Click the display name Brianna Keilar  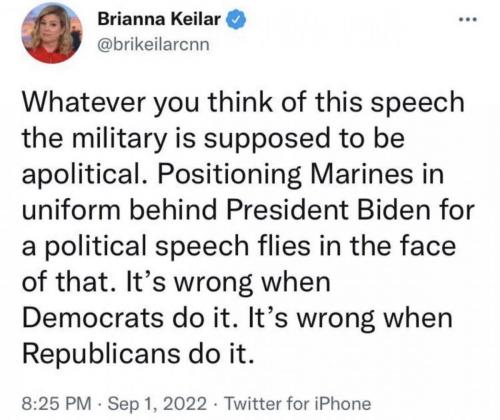pos(159,19)
